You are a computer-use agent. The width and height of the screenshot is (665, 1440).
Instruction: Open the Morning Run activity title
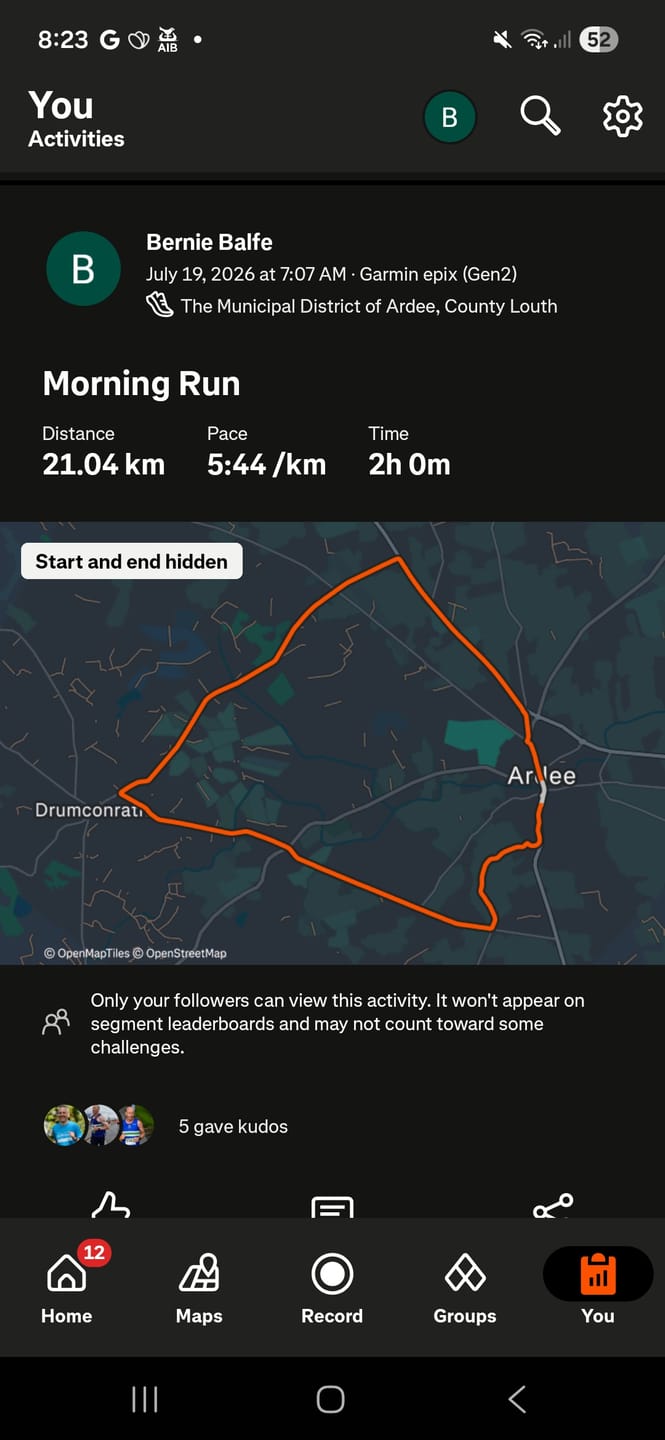[141, 384]
